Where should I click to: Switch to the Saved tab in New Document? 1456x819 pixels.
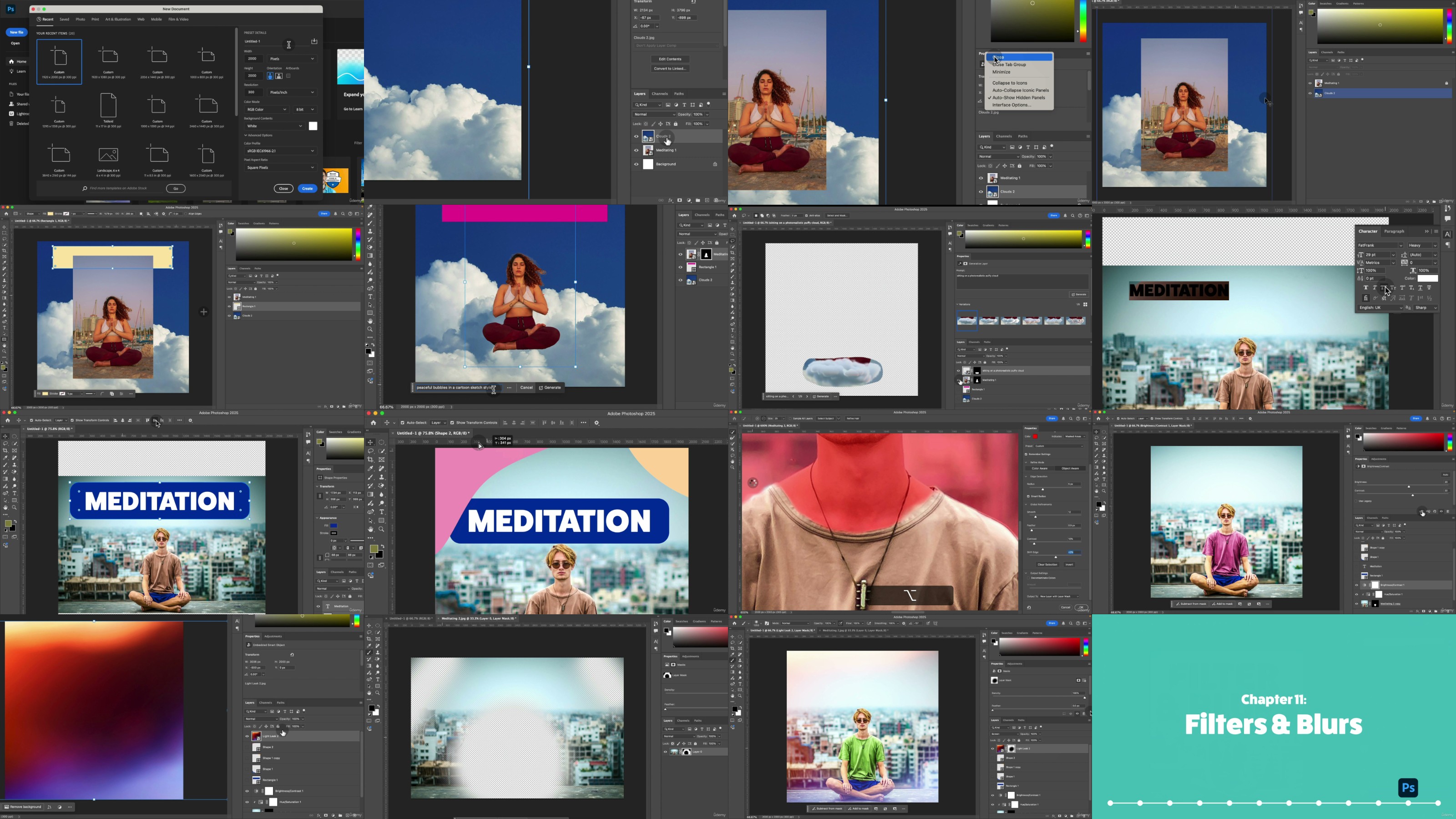coord(65,19)
